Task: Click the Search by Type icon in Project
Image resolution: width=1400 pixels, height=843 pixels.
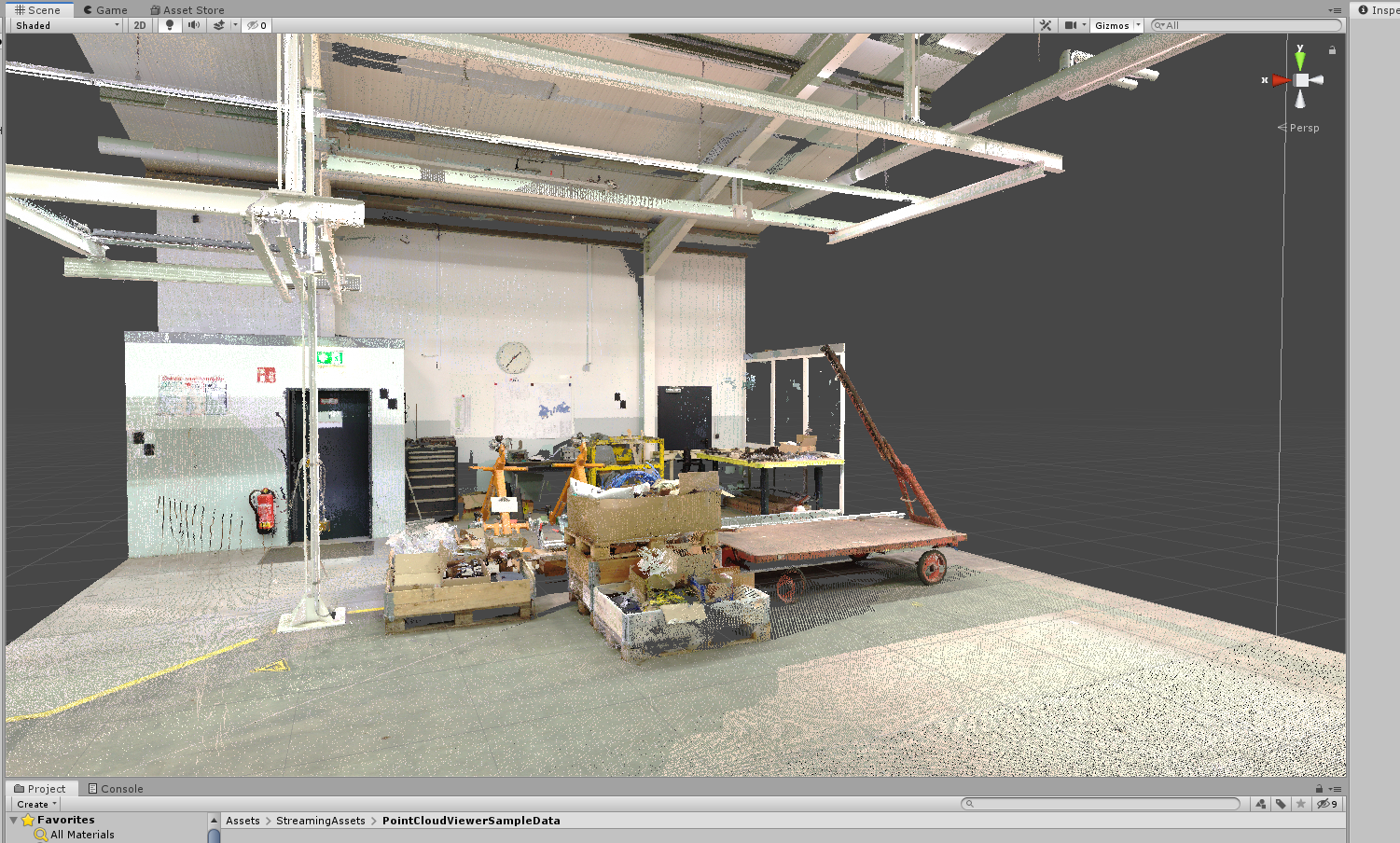Action: [1261, 804]
